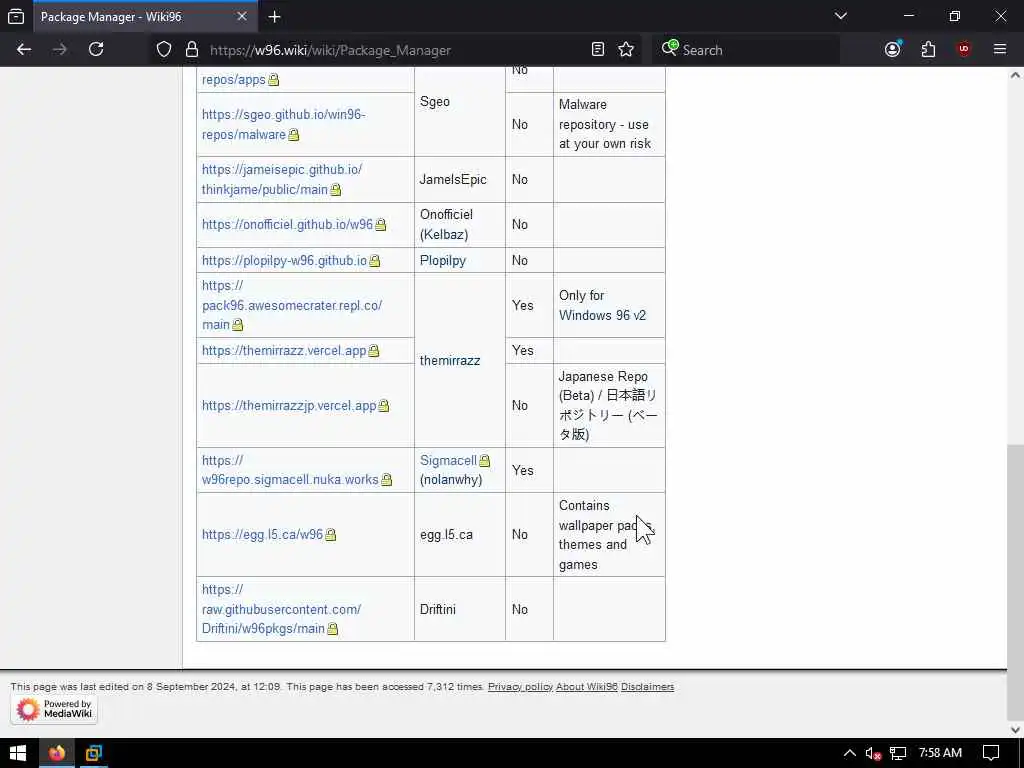Open the sgeo win96-repos/malware link
Image resolution: width=1024 pixels, height=768 pixels.
283,124
